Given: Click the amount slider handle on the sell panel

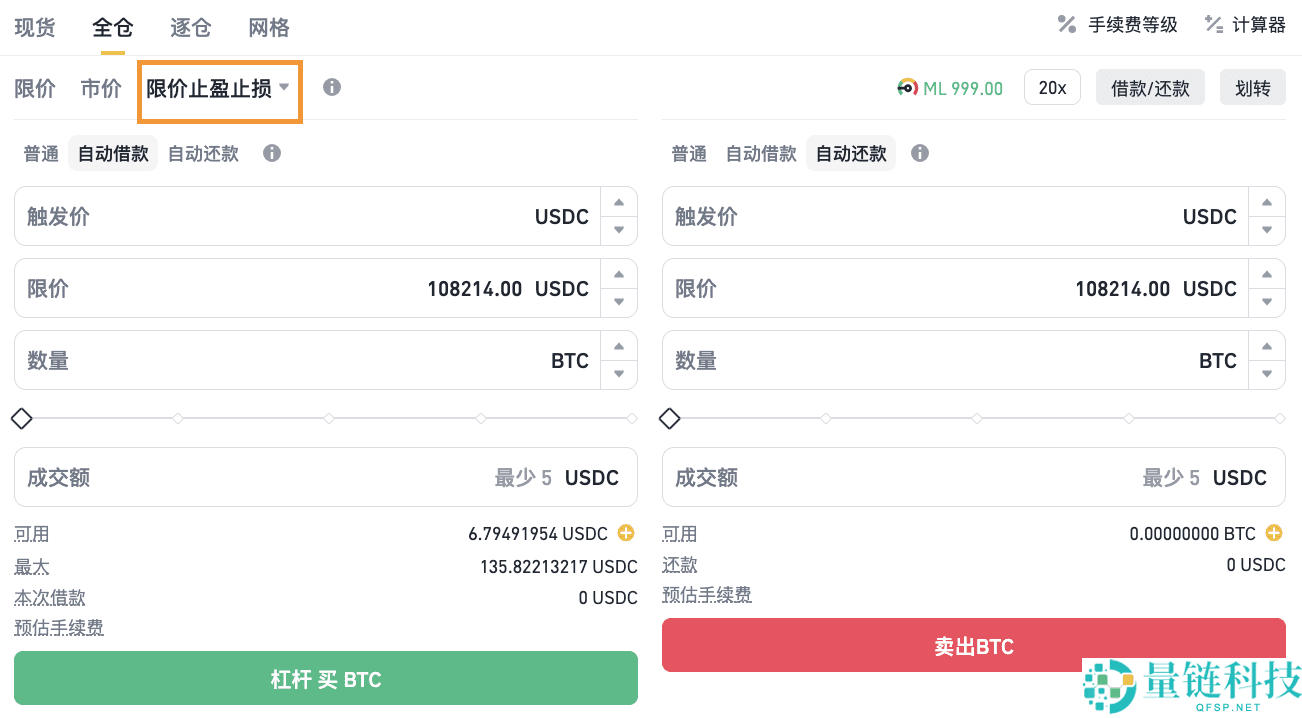Looking at the screenshot, I should 669,418.
